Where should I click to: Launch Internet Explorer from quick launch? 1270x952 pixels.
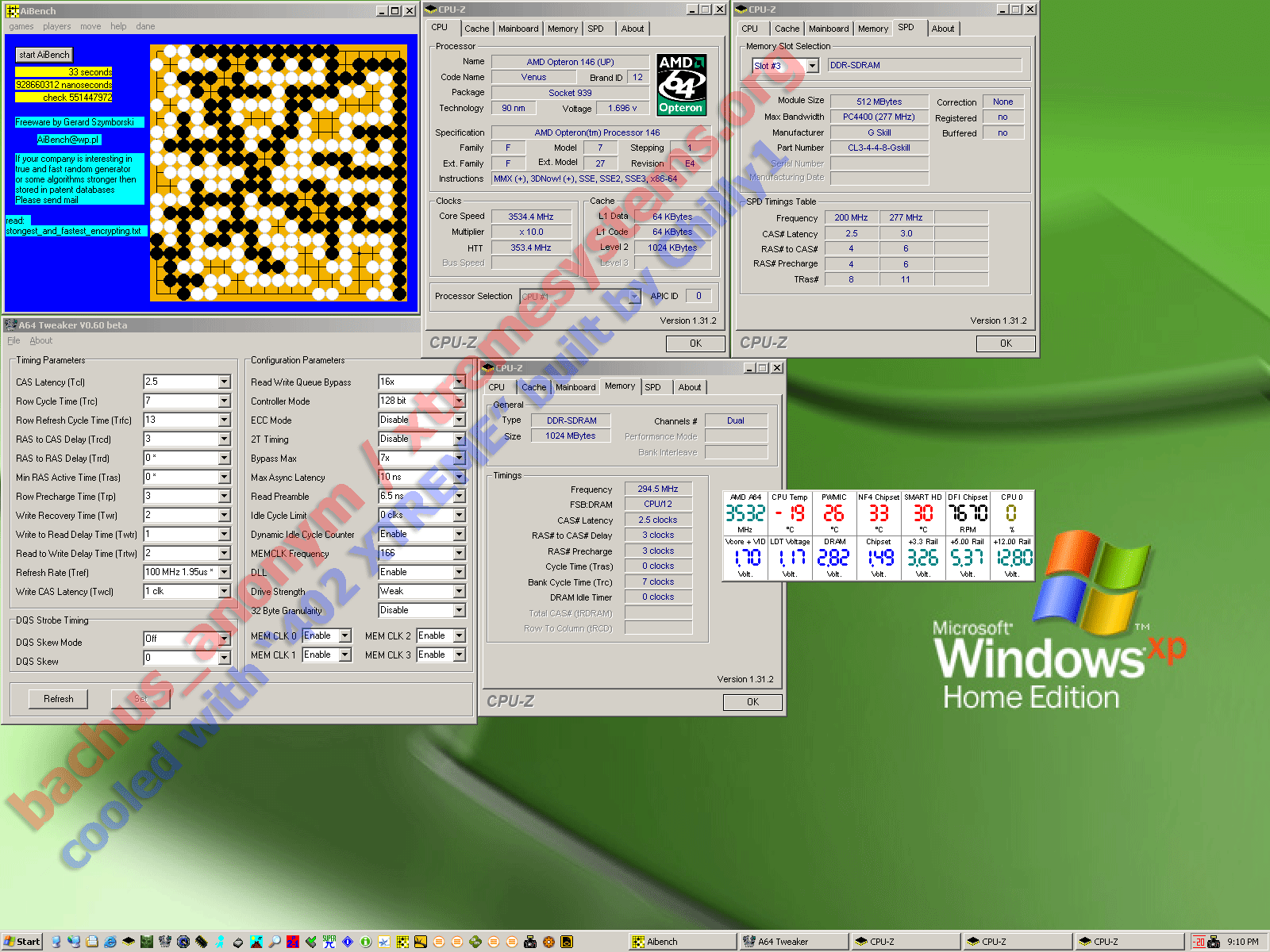[110, 942]
